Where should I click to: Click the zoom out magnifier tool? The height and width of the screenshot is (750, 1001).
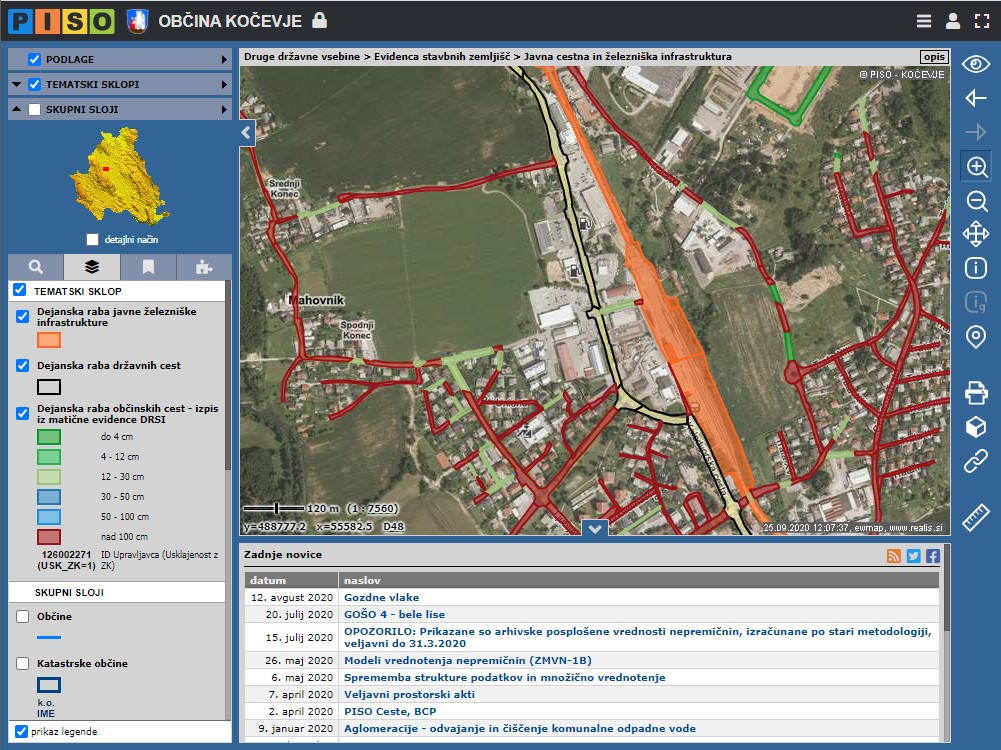976,201
